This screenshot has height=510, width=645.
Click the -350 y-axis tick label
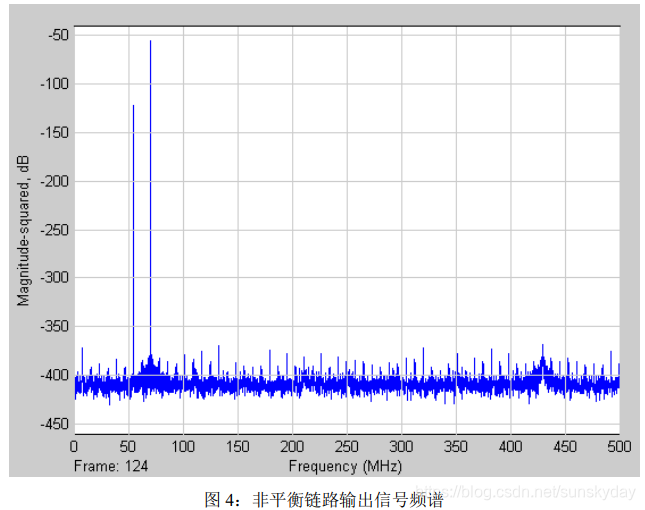click(54, 326)
